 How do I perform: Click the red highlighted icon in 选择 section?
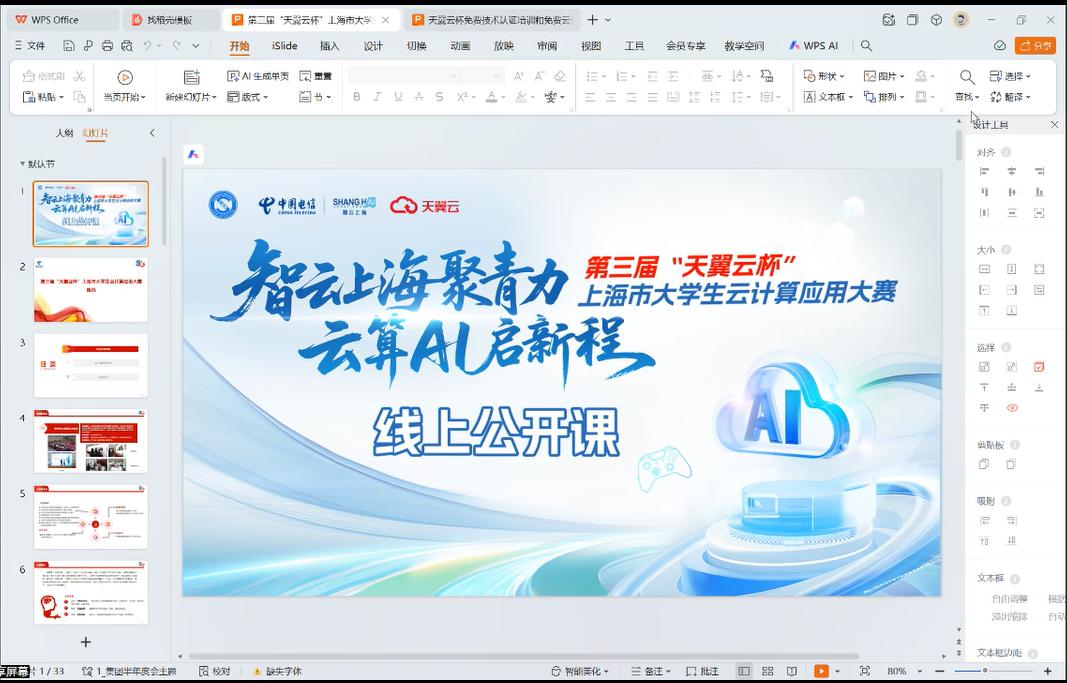click(x=1039, y=367)
